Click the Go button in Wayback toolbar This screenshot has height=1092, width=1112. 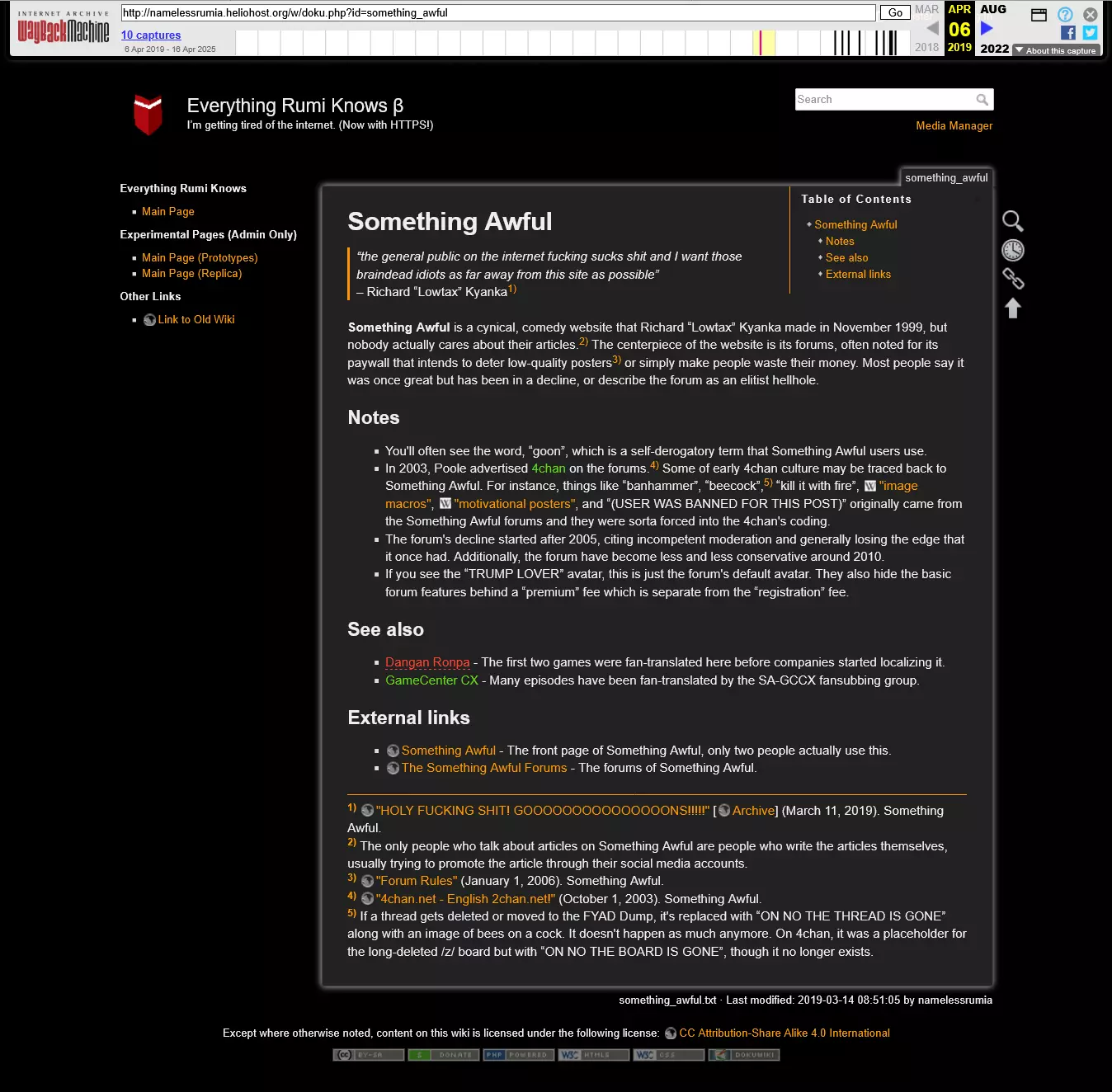[895, 12]
